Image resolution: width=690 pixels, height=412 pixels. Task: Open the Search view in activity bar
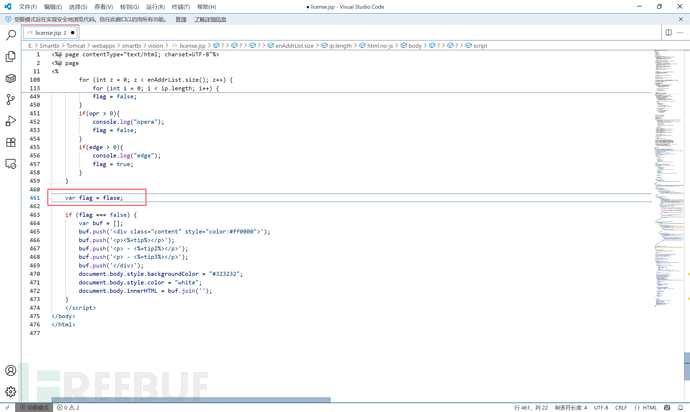[11, 35]
